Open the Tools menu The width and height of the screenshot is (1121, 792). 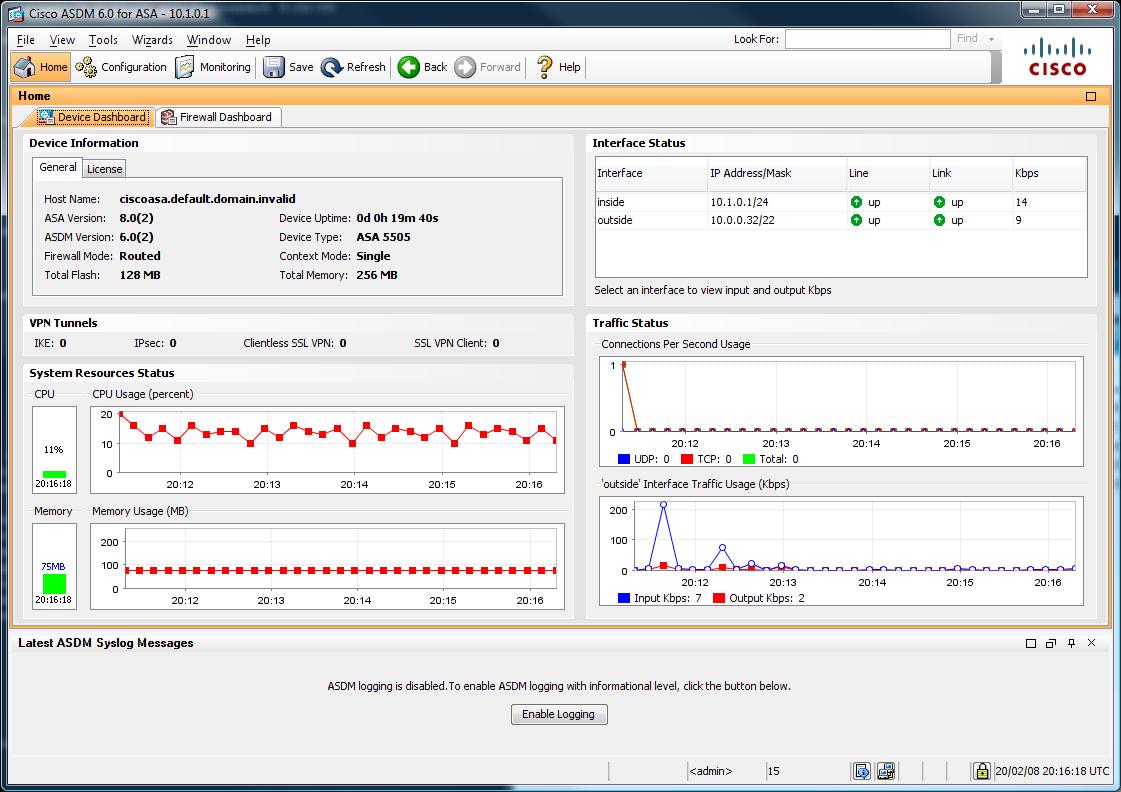(103, 40)
